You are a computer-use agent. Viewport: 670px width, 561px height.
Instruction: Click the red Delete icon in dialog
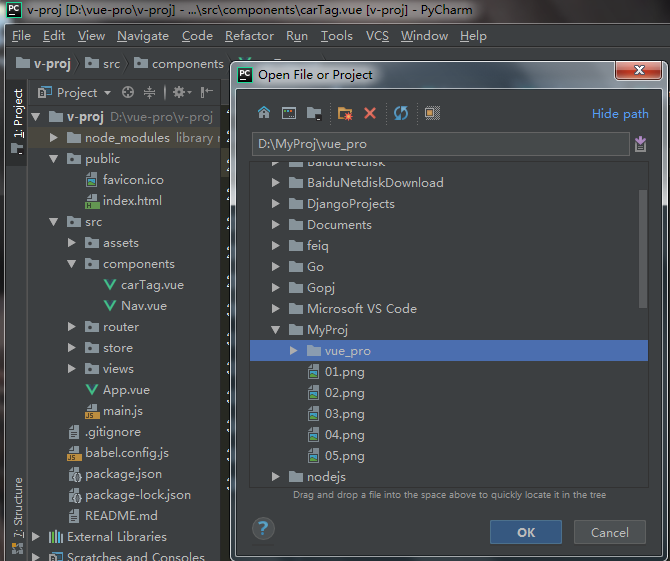(x=370, y=113)
